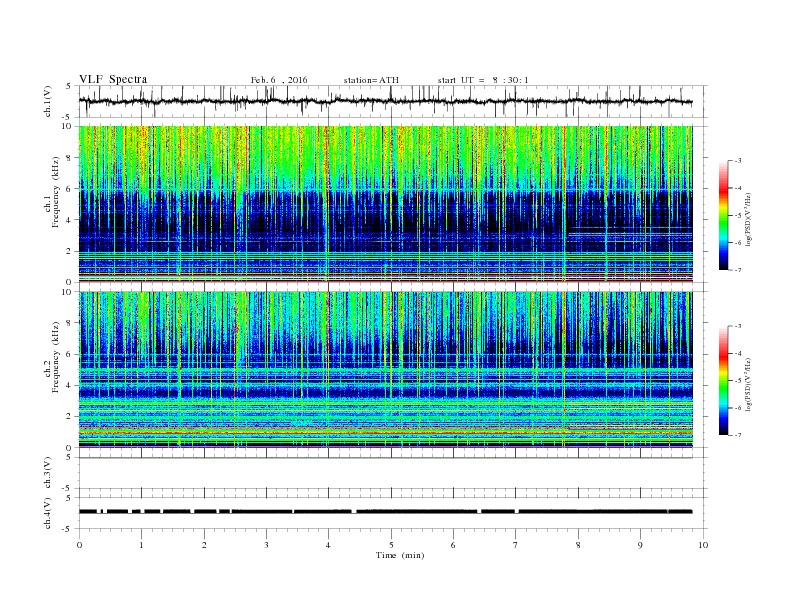Click the ch.4 black signal bar
The width and height of the screenshot is (792, 612).
click(385, 512)
